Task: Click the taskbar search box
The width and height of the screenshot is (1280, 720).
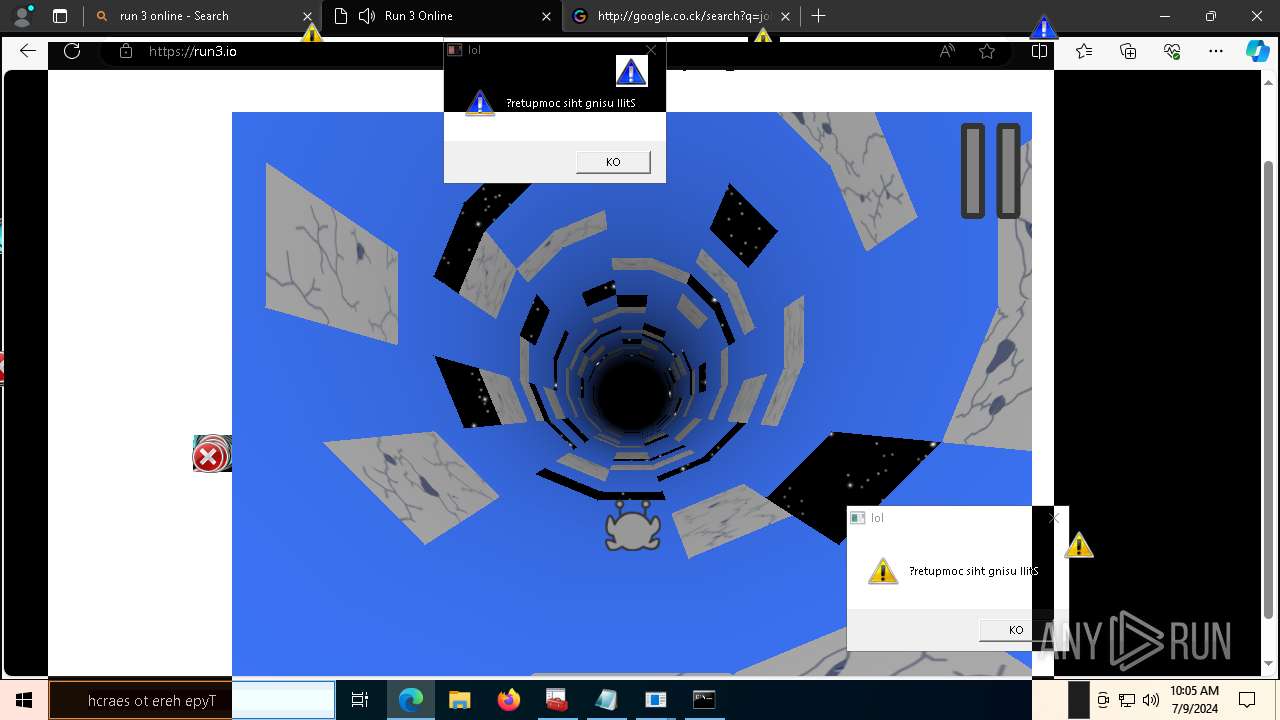Action: click(191, 700)
